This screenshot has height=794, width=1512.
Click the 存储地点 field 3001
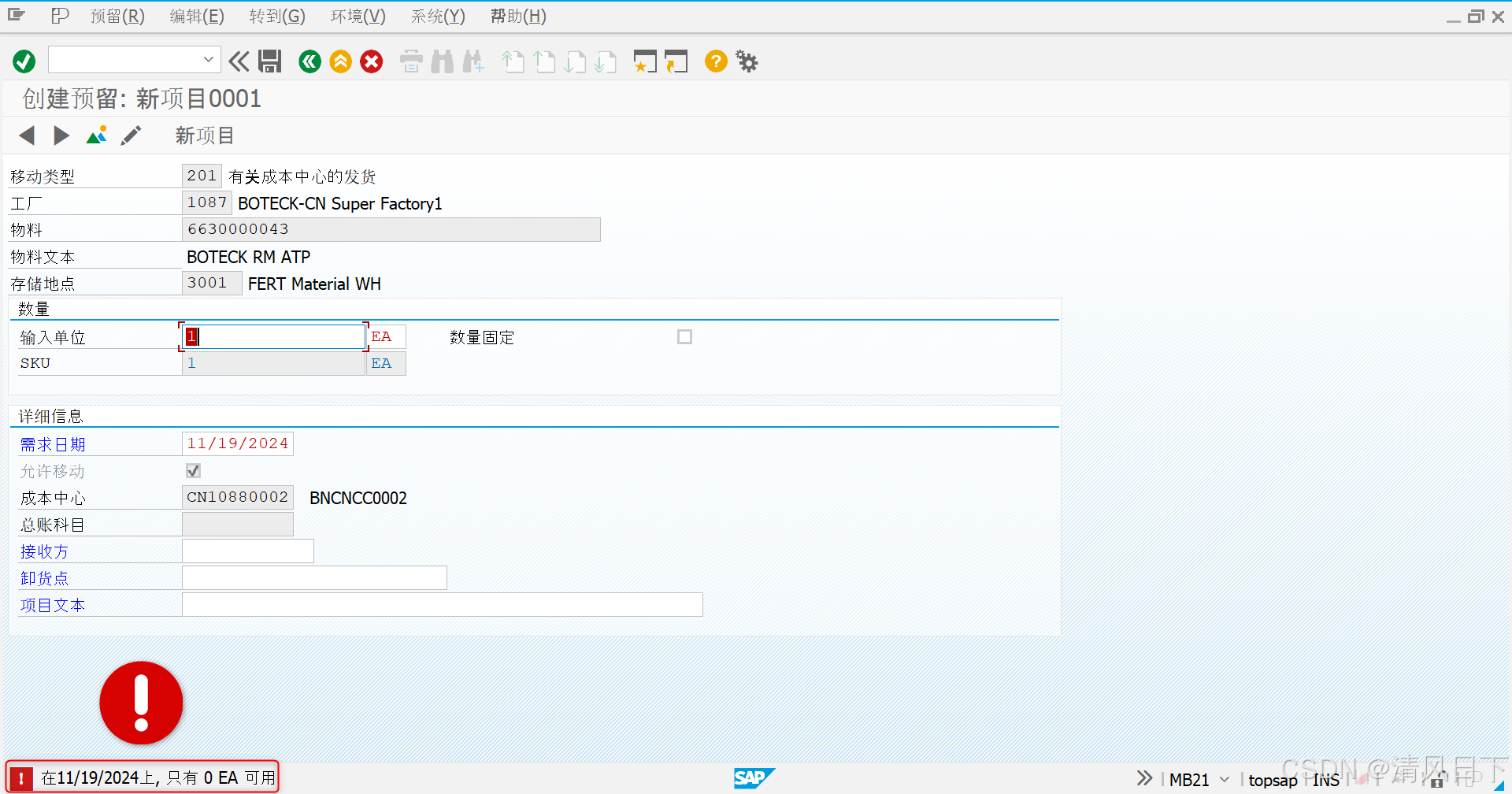click(212, 283)
